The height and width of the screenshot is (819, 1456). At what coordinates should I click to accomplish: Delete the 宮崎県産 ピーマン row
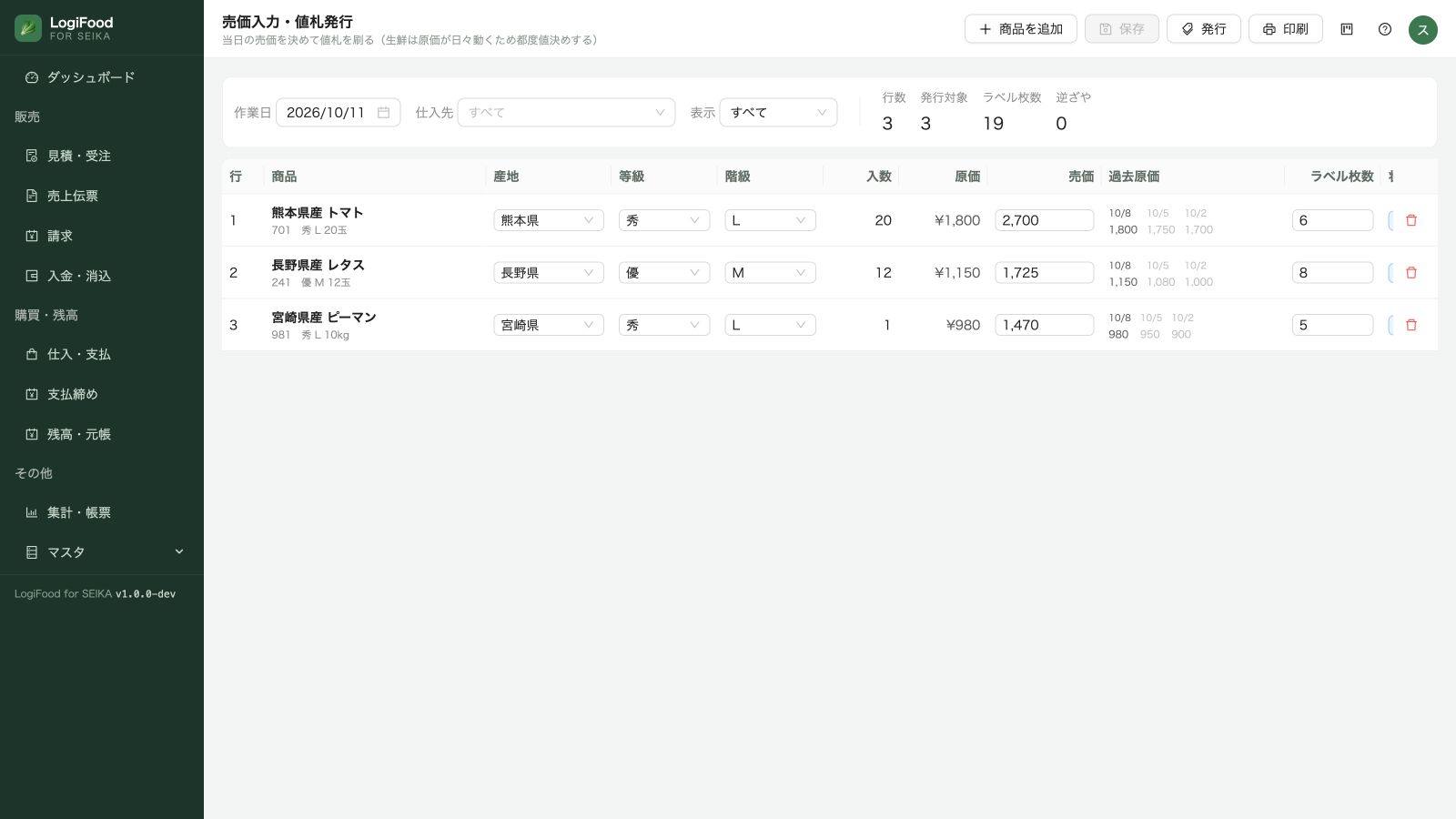[1411, 325]
